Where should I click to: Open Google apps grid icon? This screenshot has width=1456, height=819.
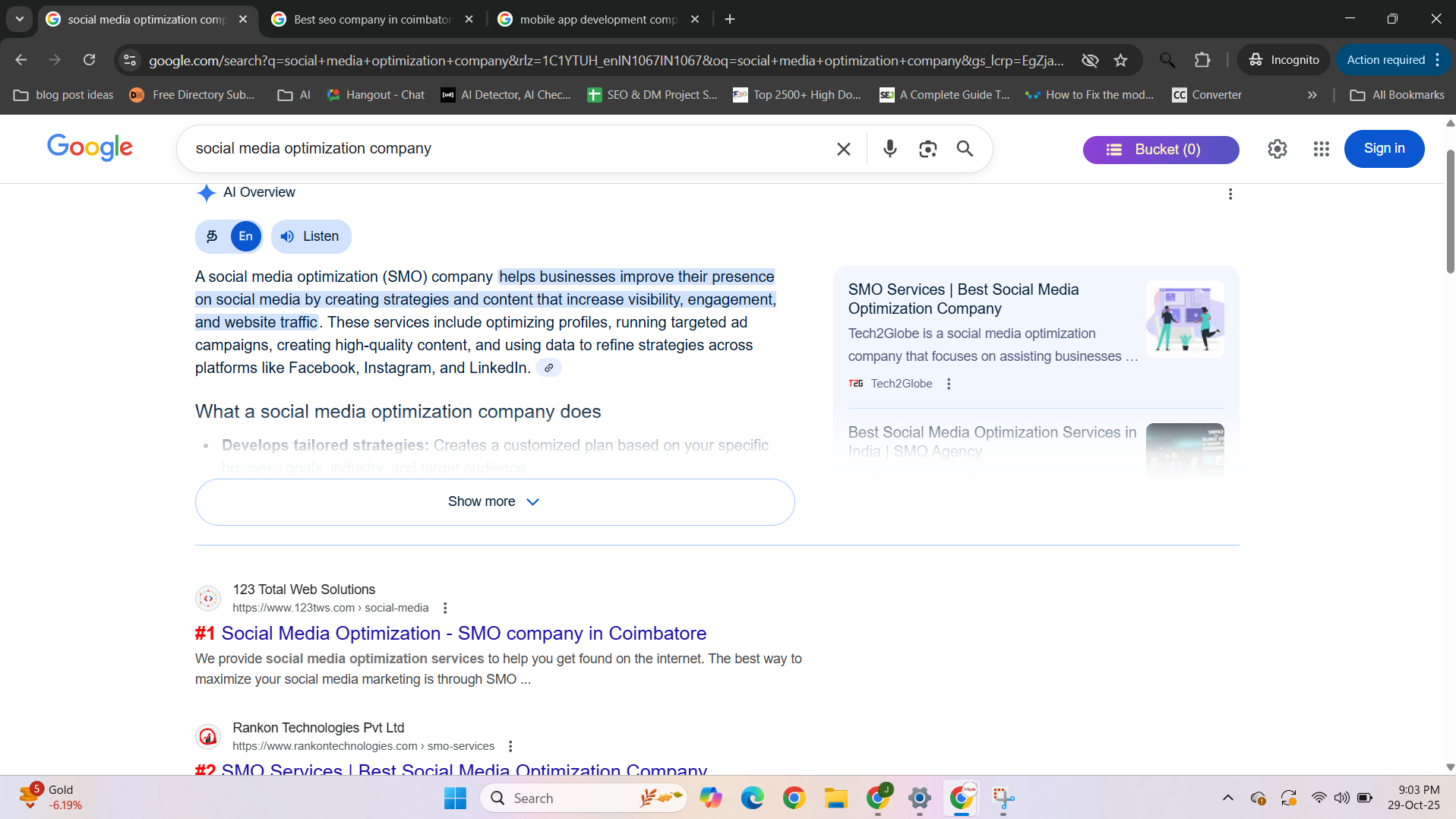tap(1321, 149)
